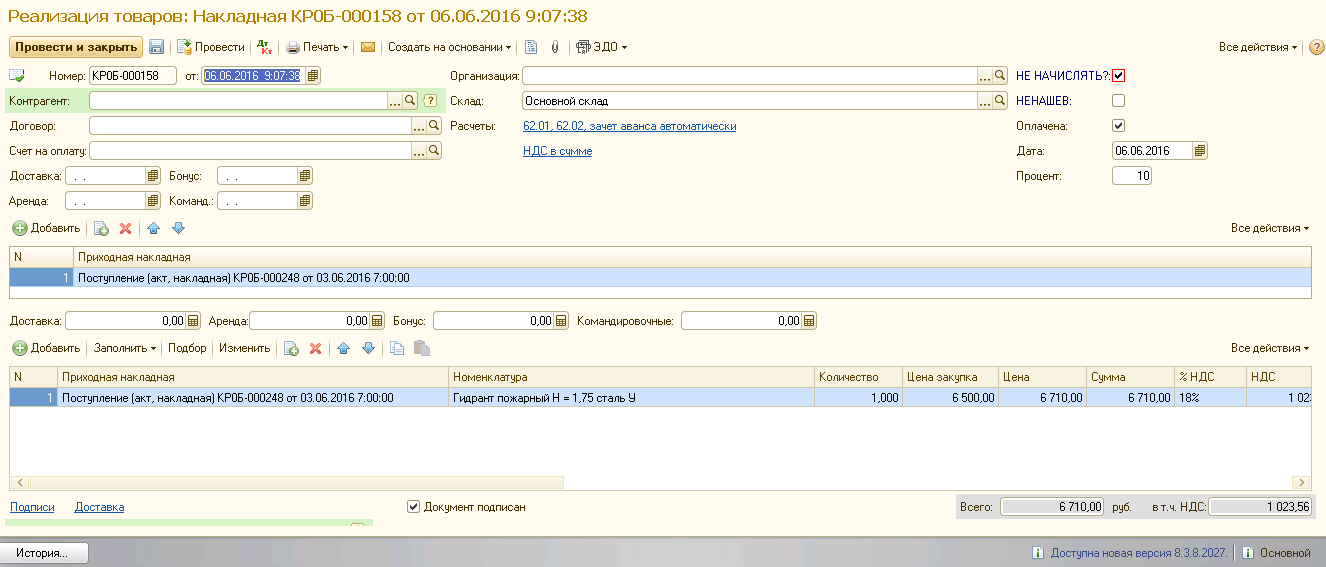
Task: Click the envelope email icon
Action: (368, 47)
